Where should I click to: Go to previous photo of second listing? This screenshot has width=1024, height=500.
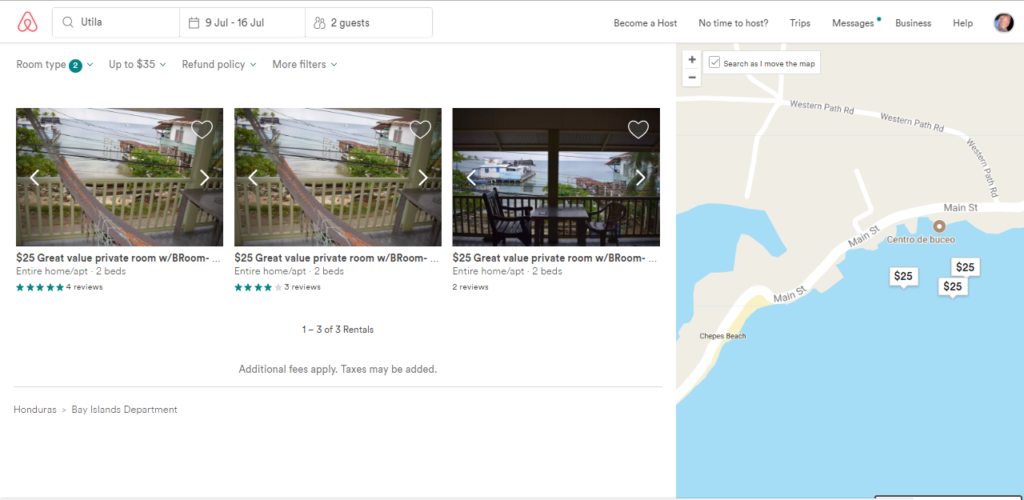[253, 178]
